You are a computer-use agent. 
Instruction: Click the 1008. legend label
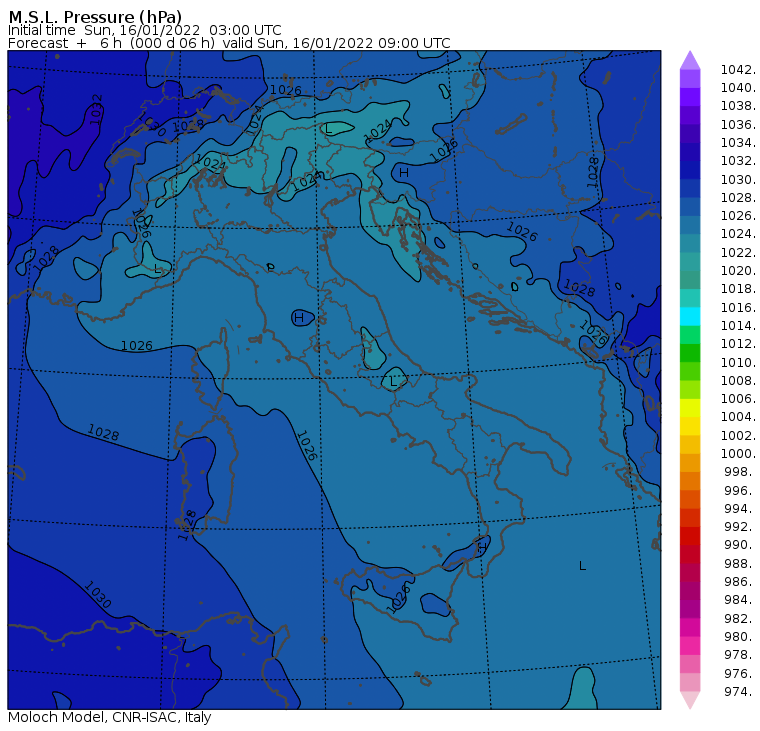coord(738,381)
